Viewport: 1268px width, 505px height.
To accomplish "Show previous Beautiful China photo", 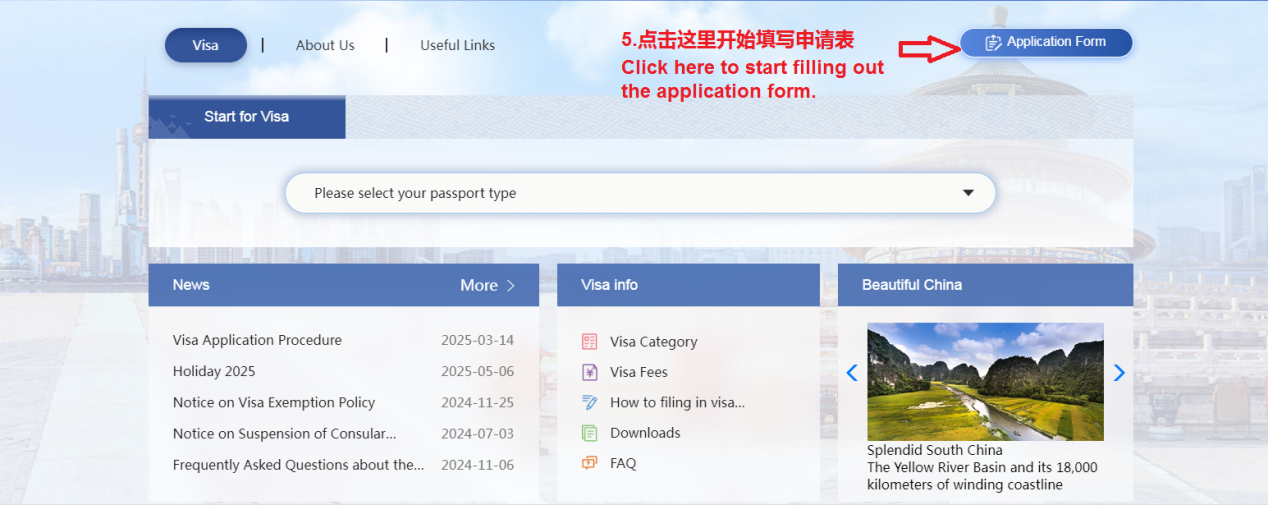I will tap(852, 373).
